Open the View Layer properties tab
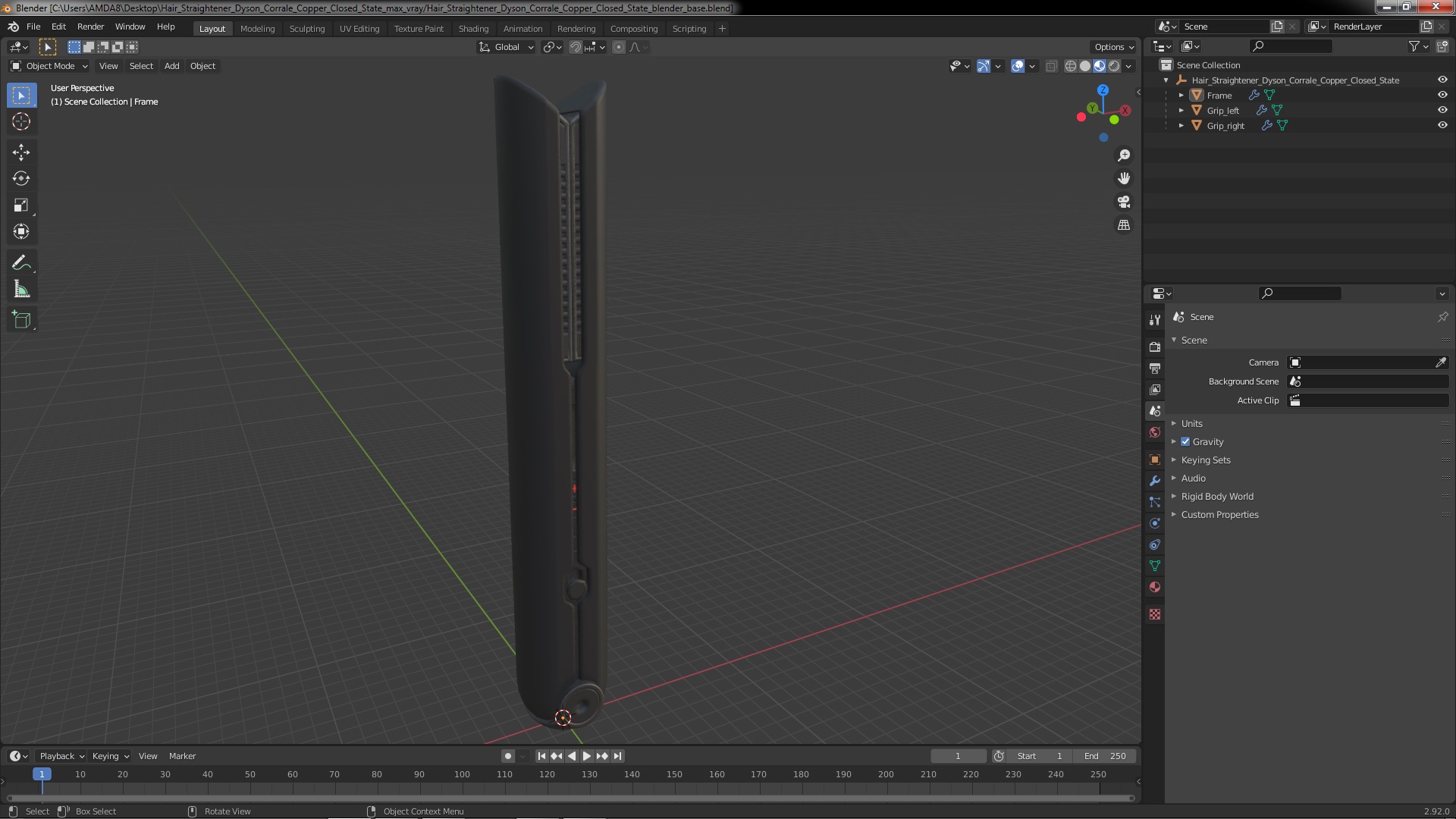This screenshot has height=819, width=1456. (x=1154, y=389)
